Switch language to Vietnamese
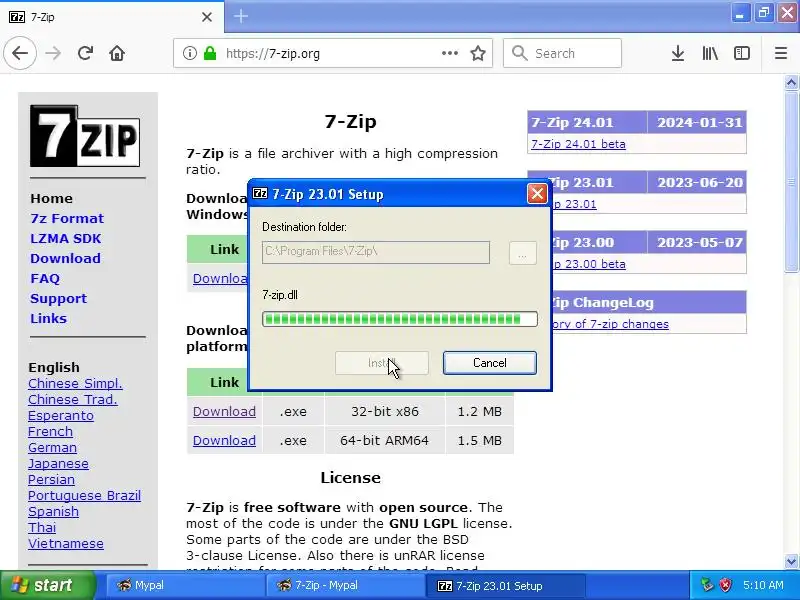This screenshot has width=800, height=600. point(65,543)
